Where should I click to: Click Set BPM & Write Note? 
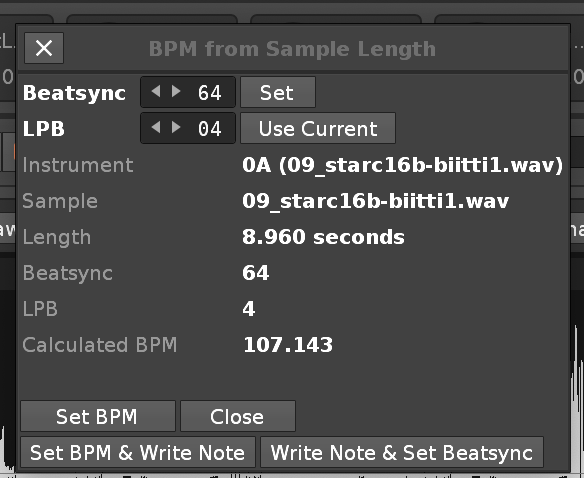click(x=138, y=452)
